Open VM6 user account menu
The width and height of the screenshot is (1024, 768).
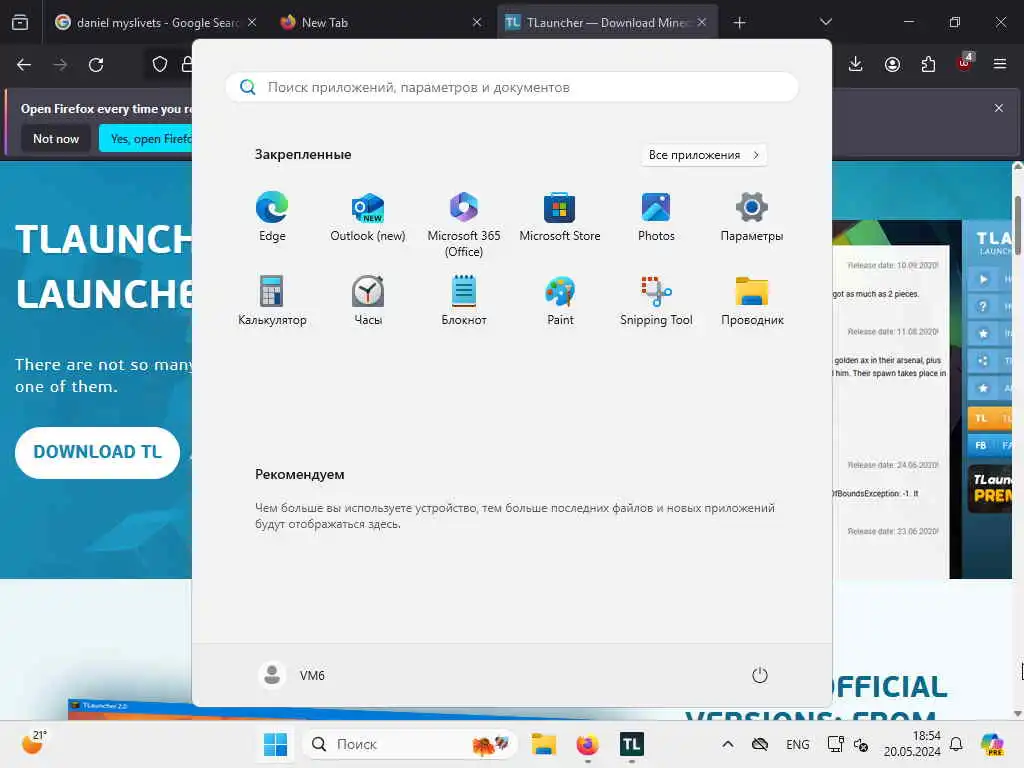pos(292,675)
